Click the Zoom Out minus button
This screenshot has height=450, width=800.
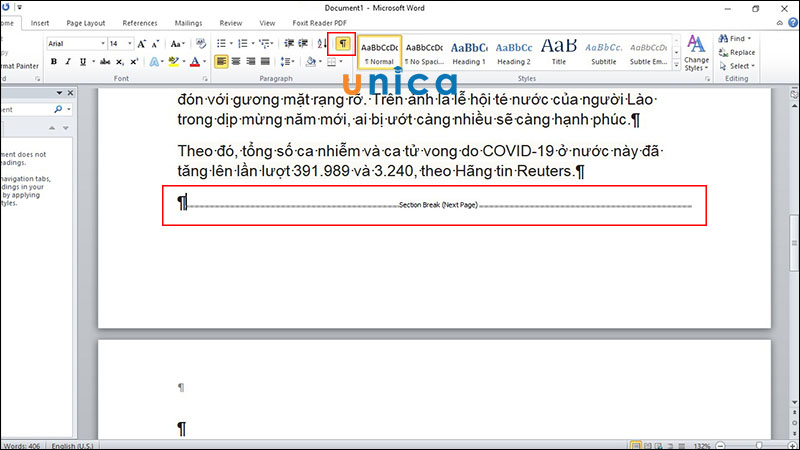pos(720,446)
